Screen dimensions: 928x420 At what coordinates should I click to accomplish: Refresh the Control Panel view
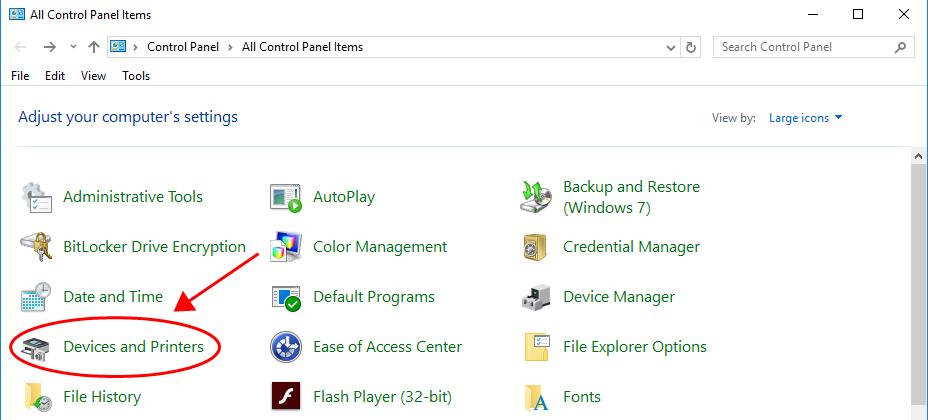(x=690, y=47)
